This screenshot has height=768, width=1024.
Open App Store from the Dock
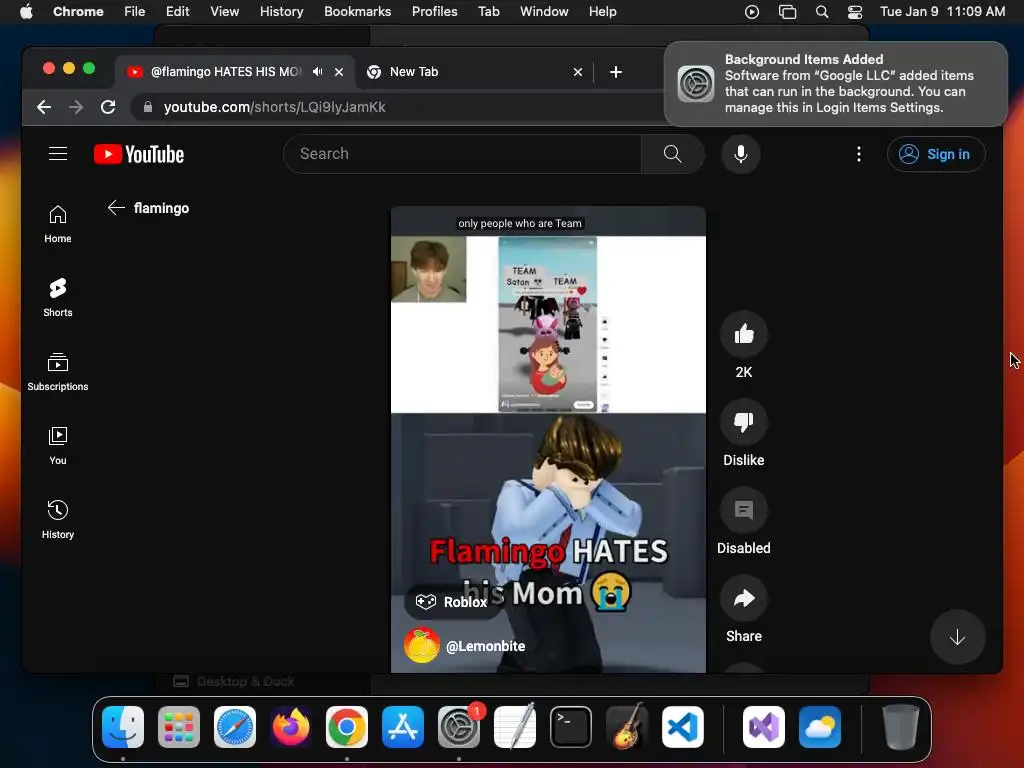(403, 727)
